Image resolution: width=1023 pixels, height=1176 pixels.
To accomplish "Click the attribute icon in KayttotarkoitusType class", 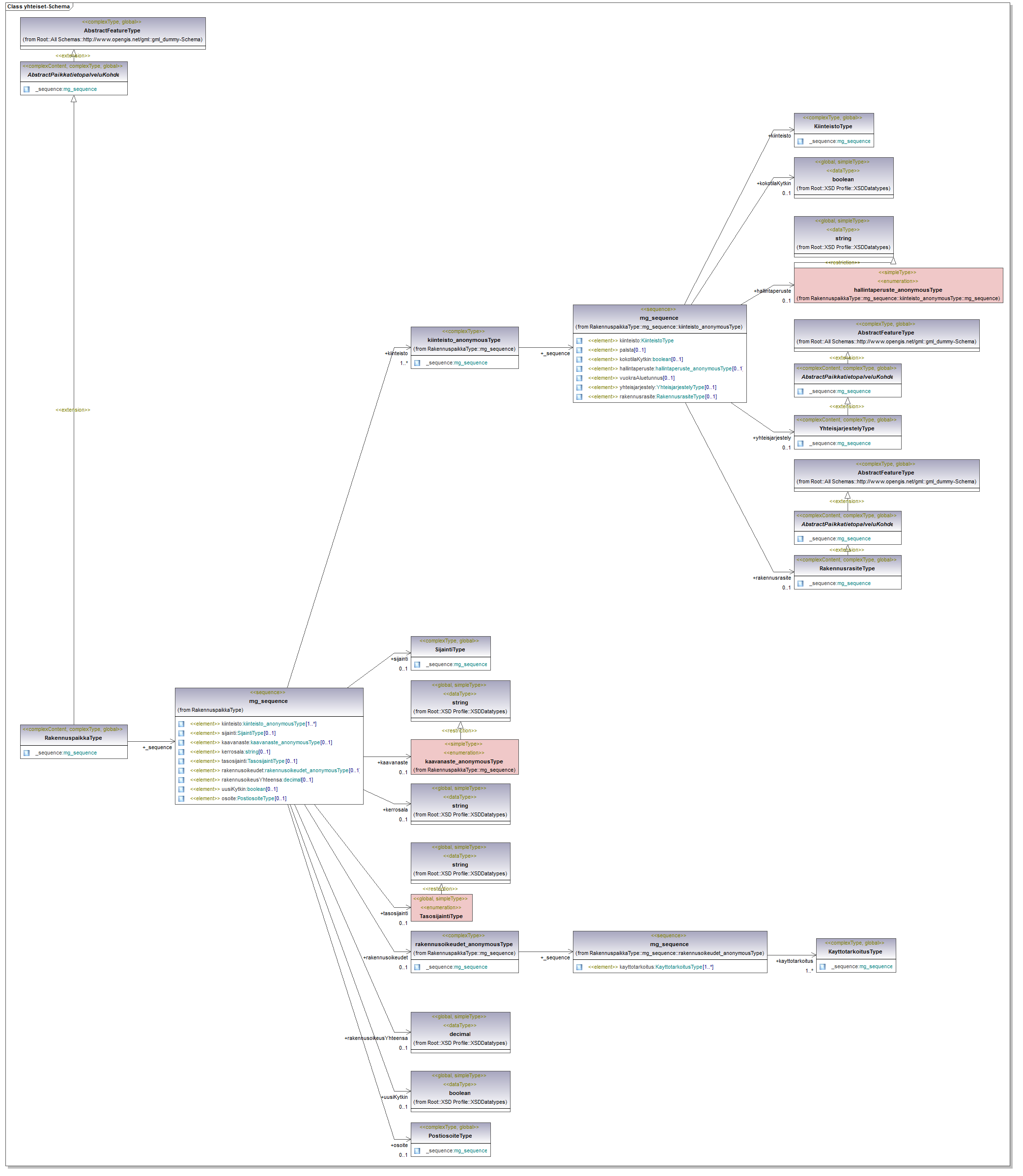I will click(823, 967).
